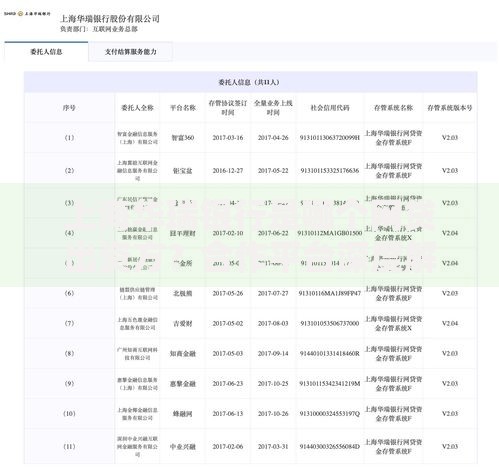This screenshot has height=470, width=499.
Task: Select serial number (7) cell
Action: point(69,323)
